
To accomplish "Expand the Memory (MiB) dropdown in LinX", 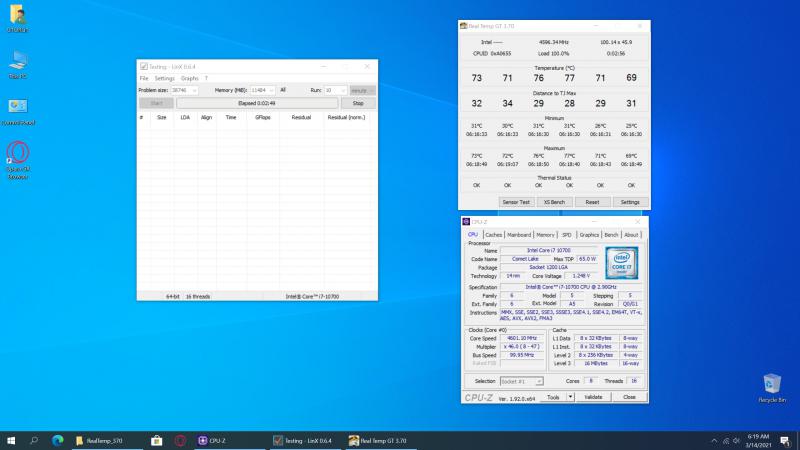I will click(x=271, y=90).
